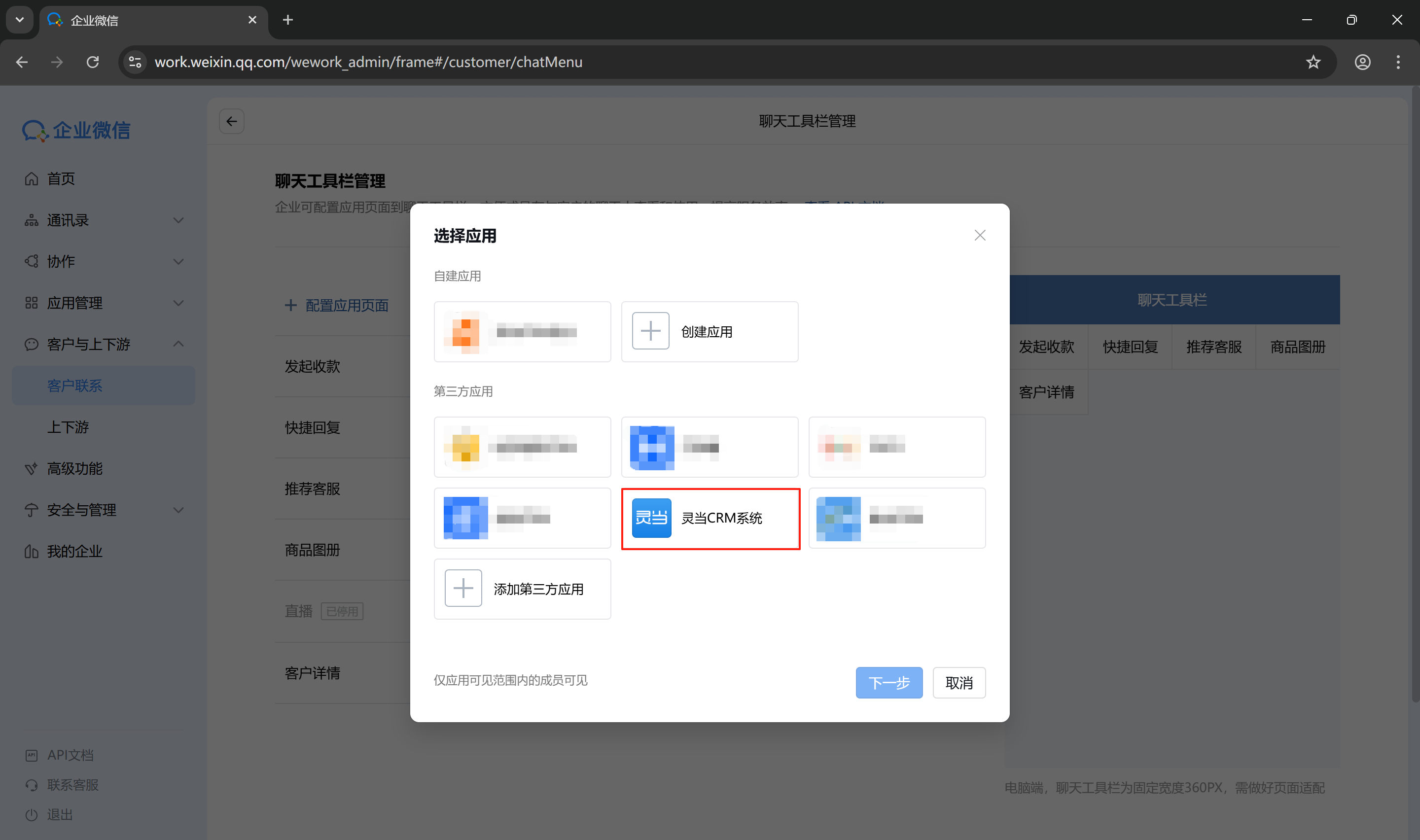Bookmark this page with the star icon

(x=1313, y=62)
